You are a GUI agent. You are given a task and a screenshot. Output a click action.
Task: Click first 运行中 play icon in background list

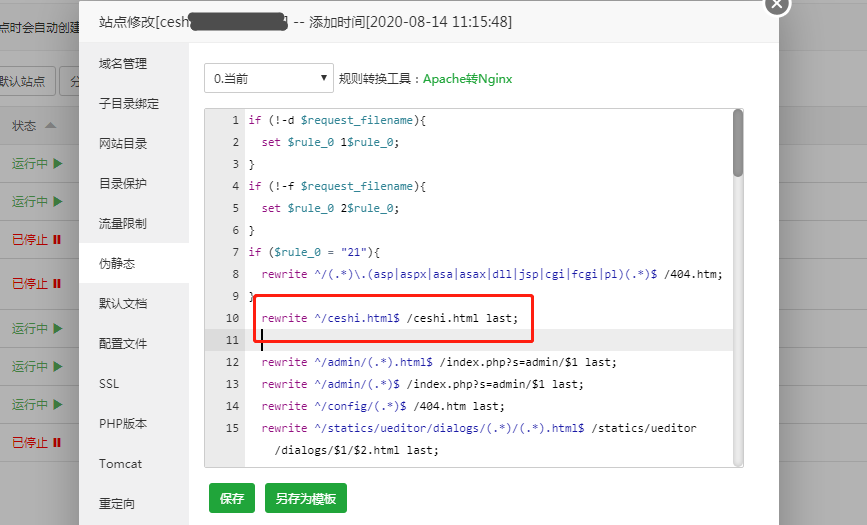tap(58, 164)
